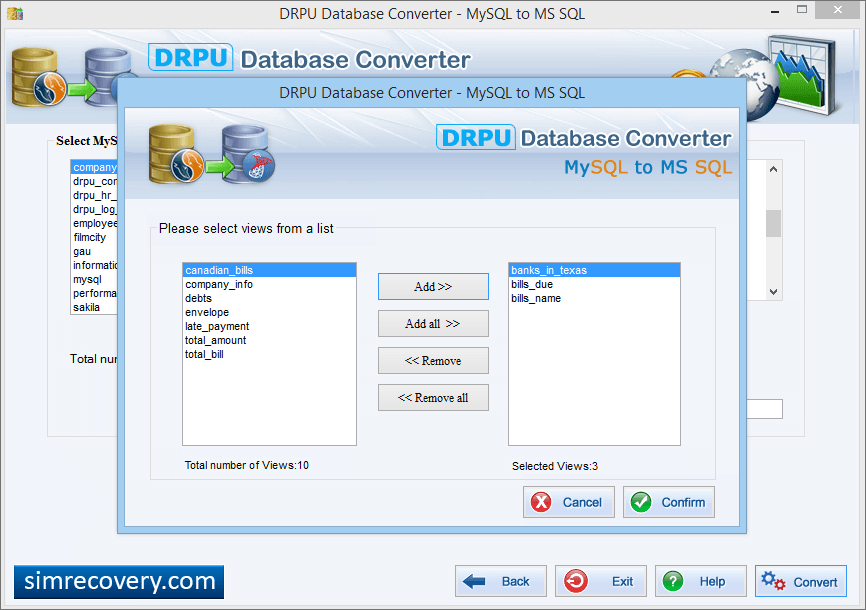This screenshot has height=610, width=866.
Task: Click the simrecovery.com link
Action: pos(119,581)
